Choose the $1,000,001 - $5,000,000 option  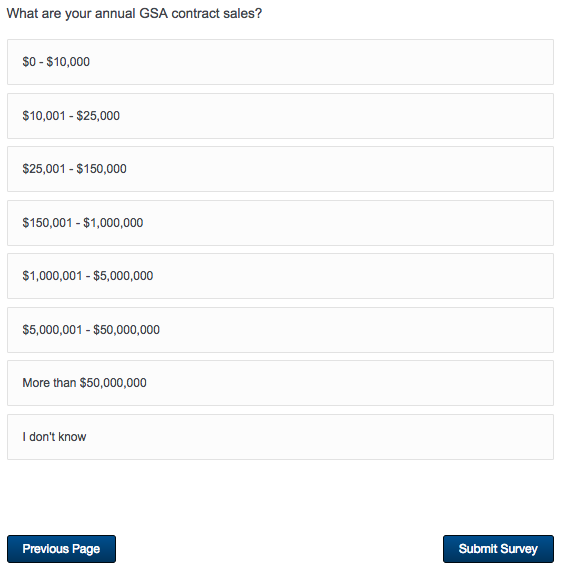pos(280,276)
